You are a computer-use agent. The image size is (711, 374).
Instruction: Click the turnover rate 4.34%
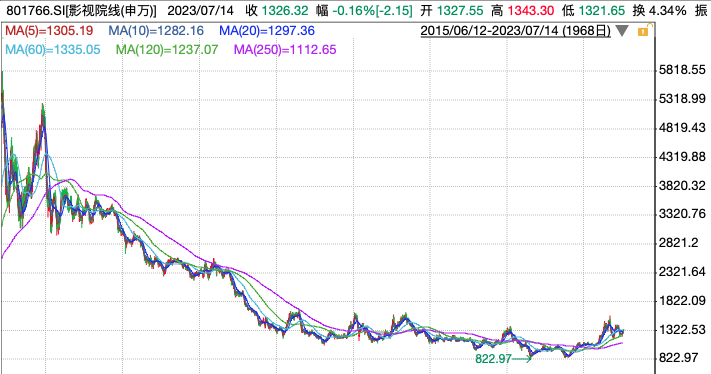click(x=668, y=10)
